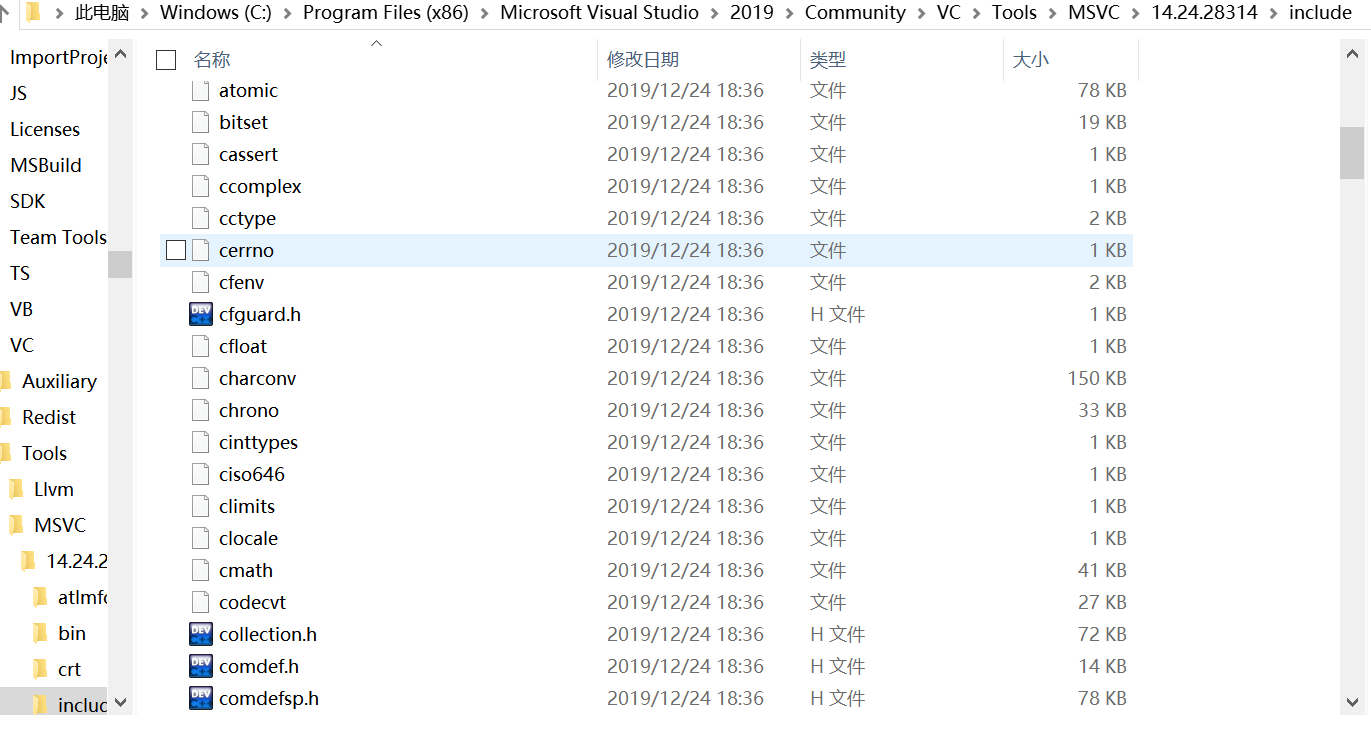This screenshot has height=745, width=1371.
Task: Select the chrono file icon
Action: coord(201,411)
